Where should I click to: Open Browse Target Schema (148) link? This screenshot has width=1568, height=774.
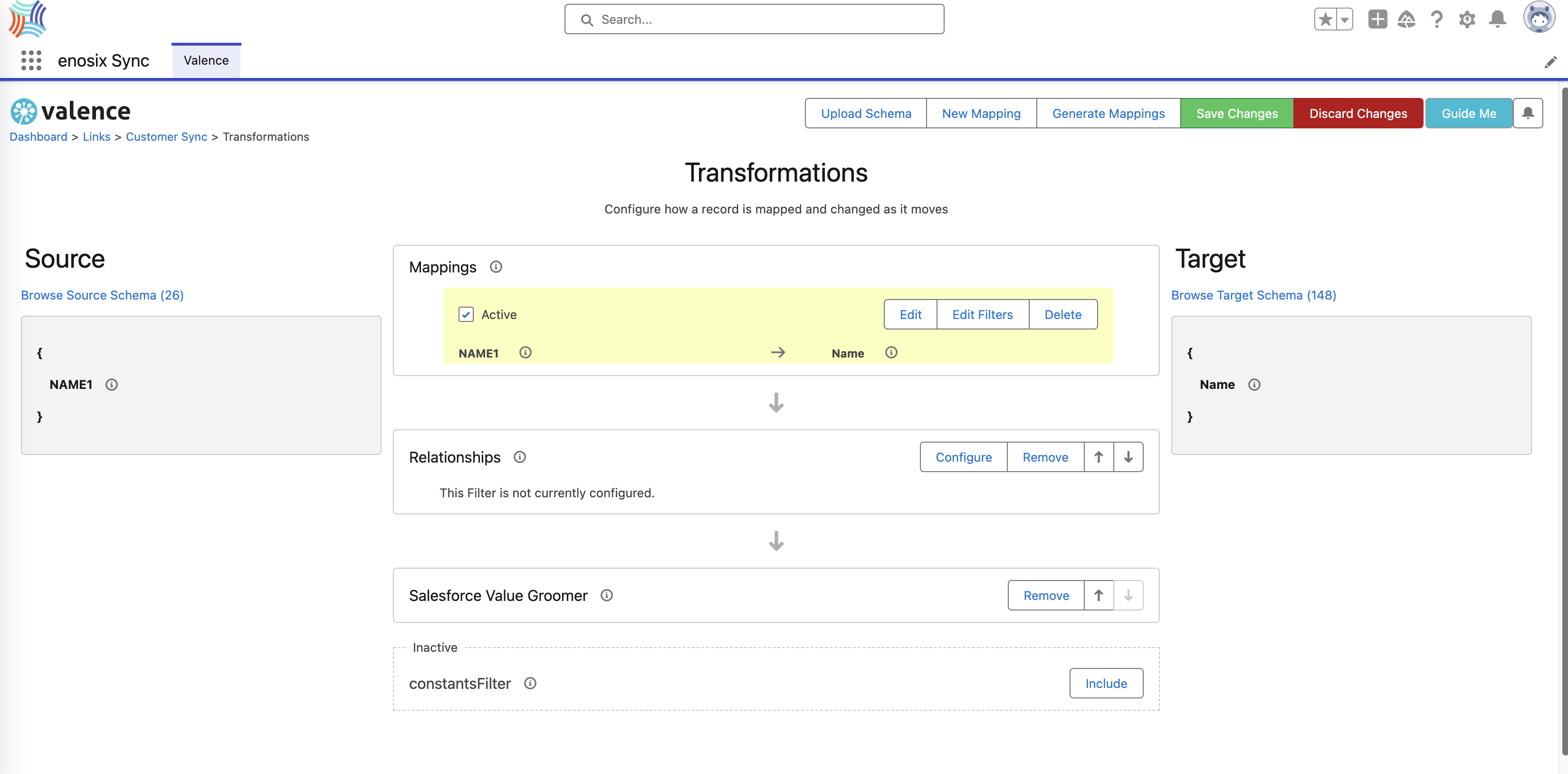point(1253,295)
